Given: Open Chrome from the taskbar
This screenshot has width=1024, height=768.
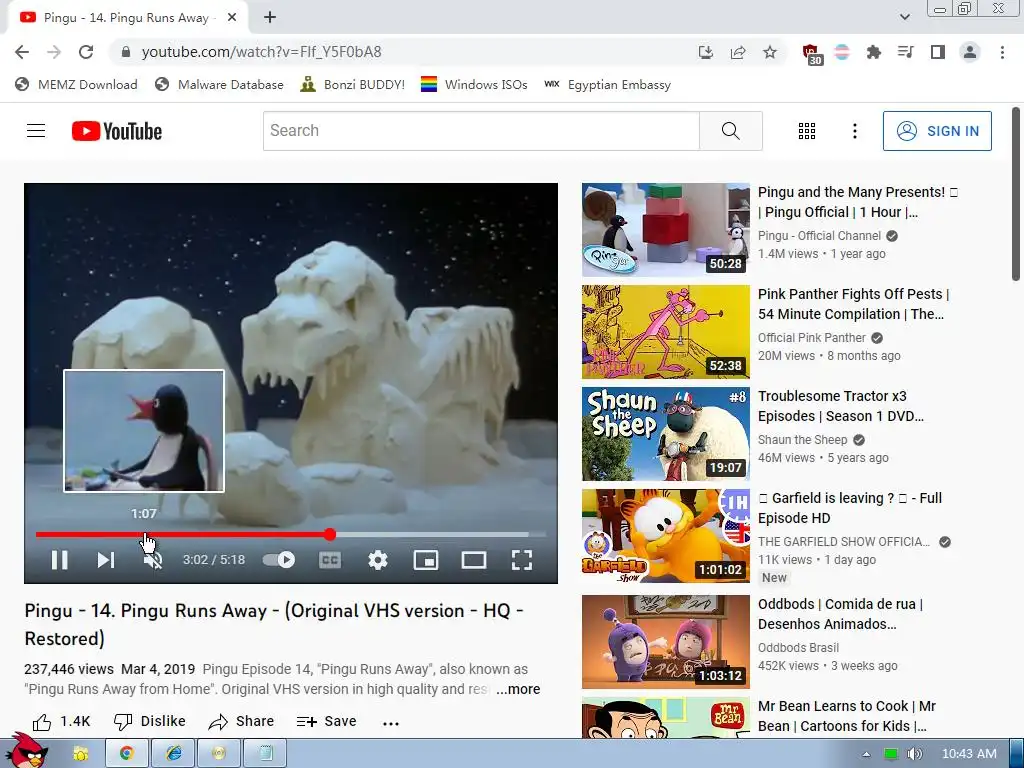Looking at the screenshot, I should click(x=127, y=754).
